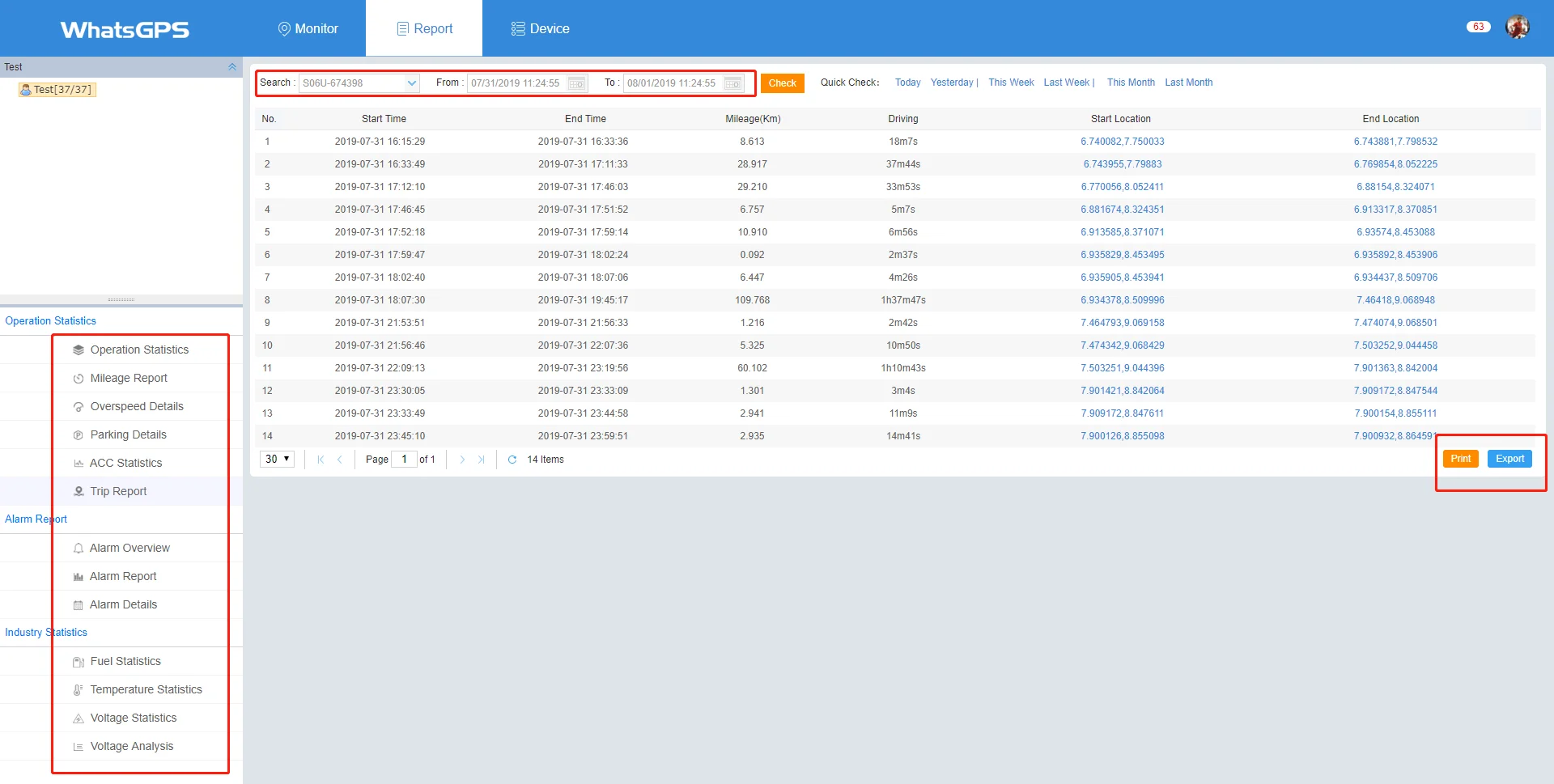Collapse the Test panel with double-chevron icon

pyautogui.click(x=232, y=67)
